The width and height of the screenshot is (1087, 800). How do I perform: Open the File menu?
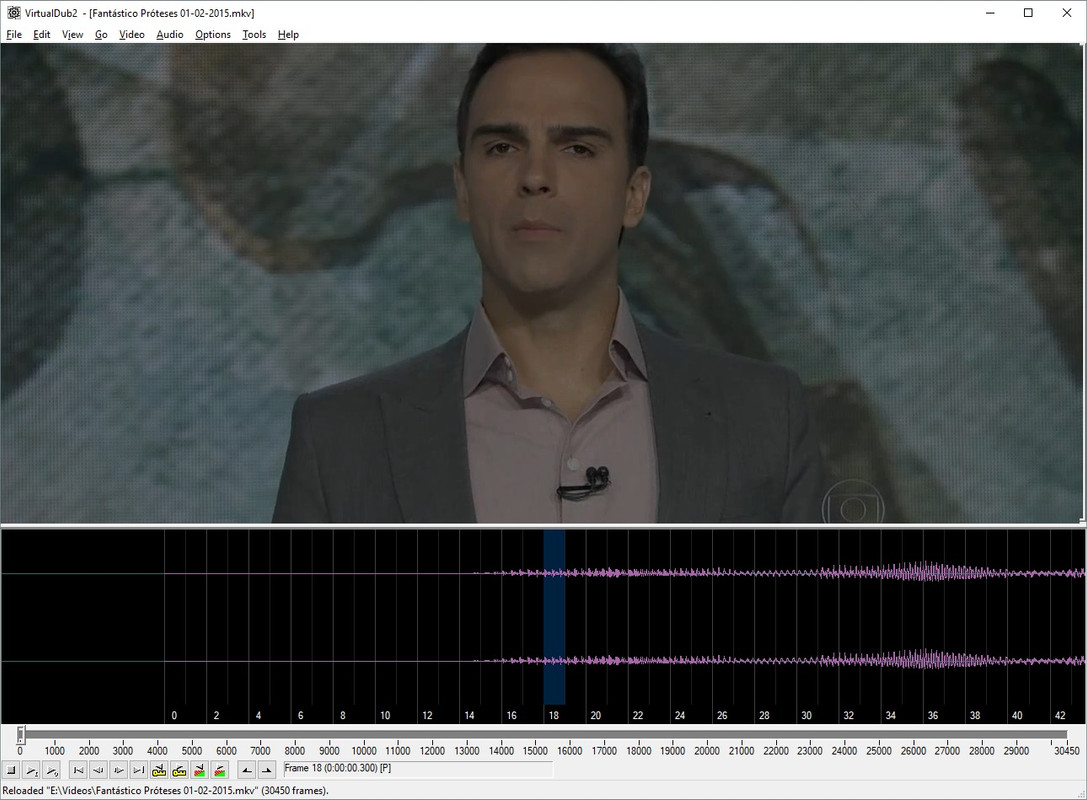(14, 35)
